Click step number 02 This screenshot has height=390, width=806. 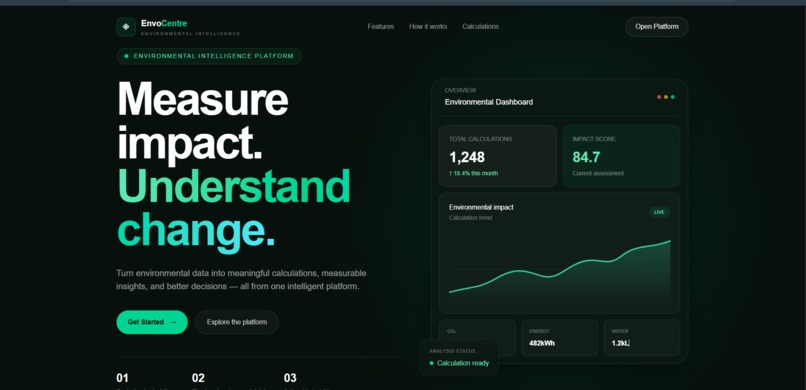coord(198,378)
